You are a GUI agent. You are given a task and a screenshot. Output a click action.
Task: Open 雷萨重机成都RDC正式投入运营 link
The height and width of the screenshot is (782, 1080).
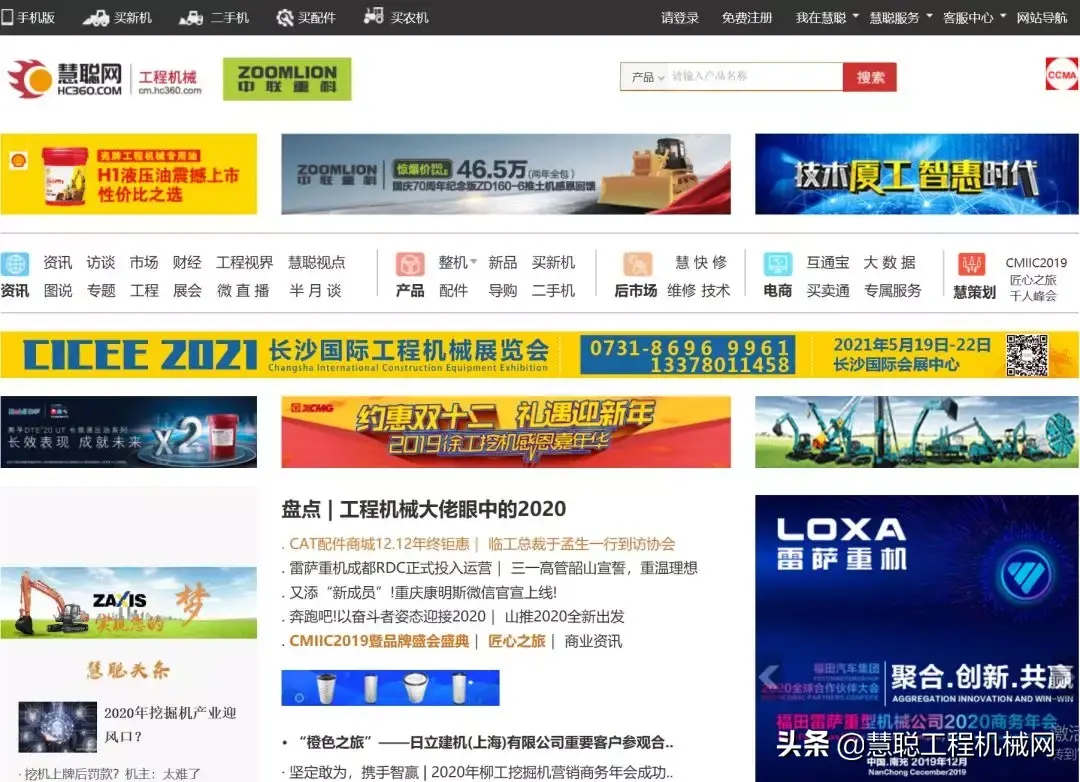391,568
